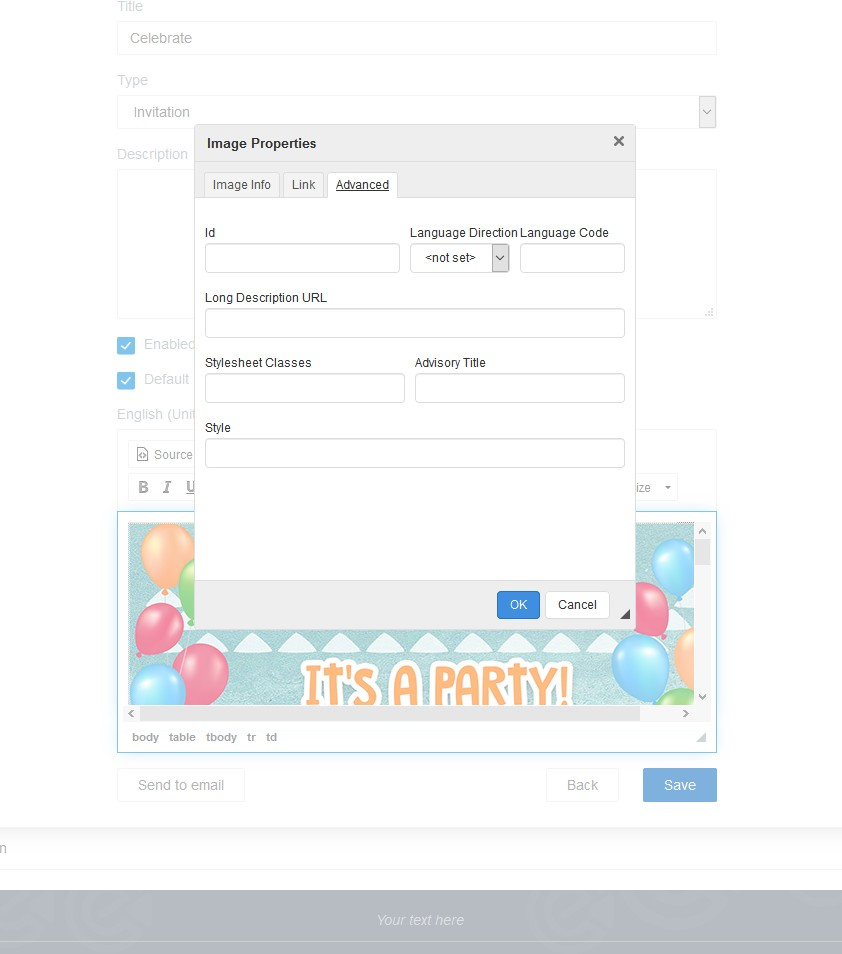This screenshot has height=954, width=842.
Task: Open the Language Direction dropdown
Action: click(500, 258)
